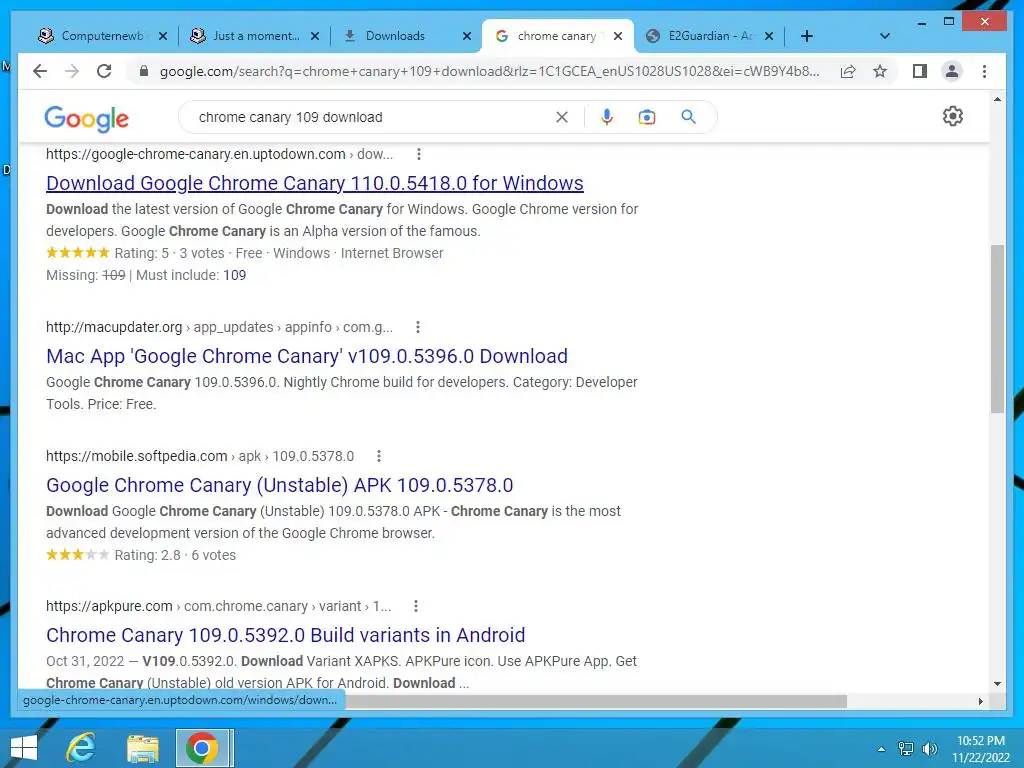Show hidden system tray icons
The width and height of the screenshot is (1024, 768).
point(881,749)
